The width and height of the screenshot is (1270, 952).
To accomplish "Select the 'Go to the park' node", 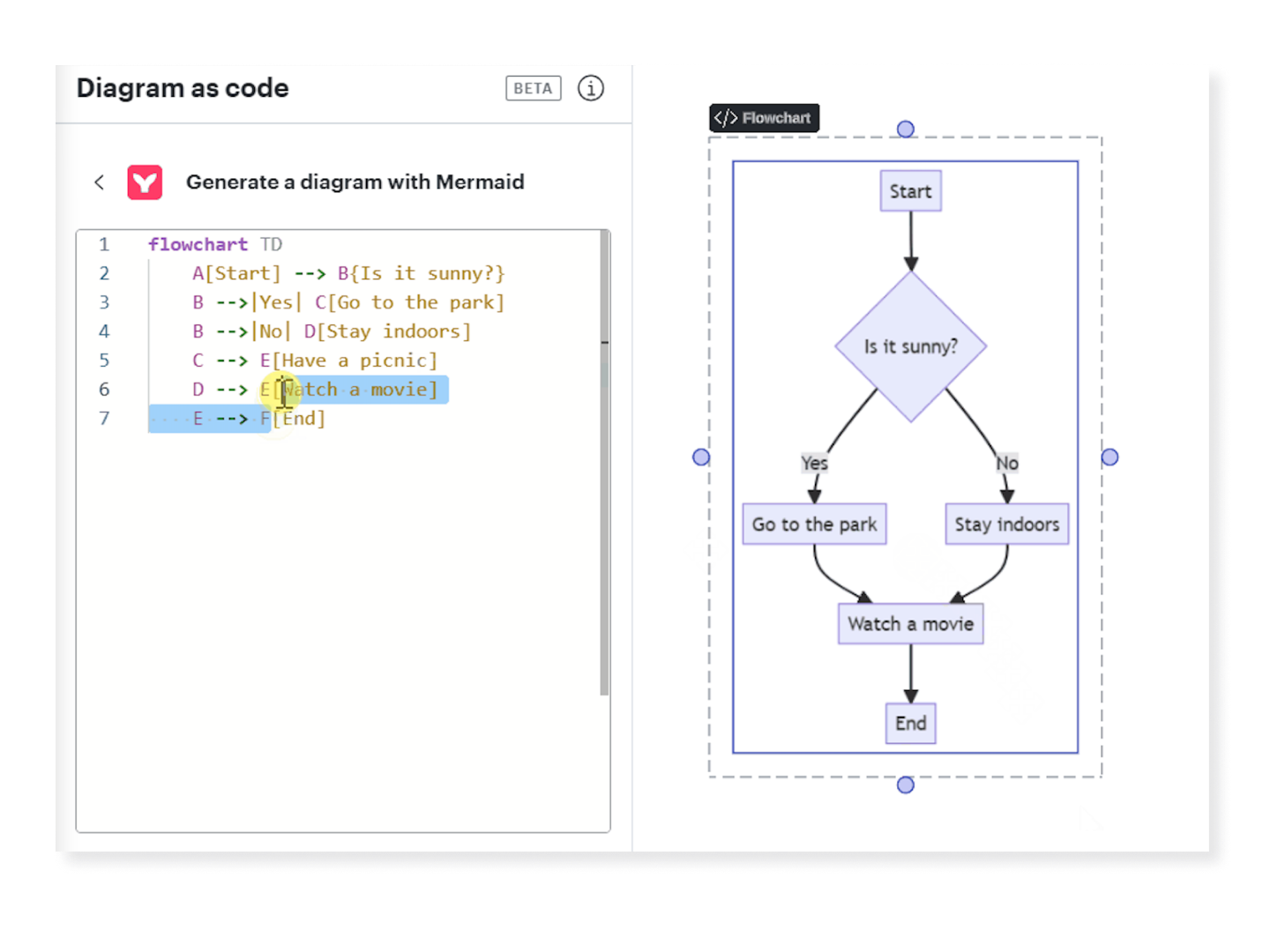I will (x=814, y=524).
